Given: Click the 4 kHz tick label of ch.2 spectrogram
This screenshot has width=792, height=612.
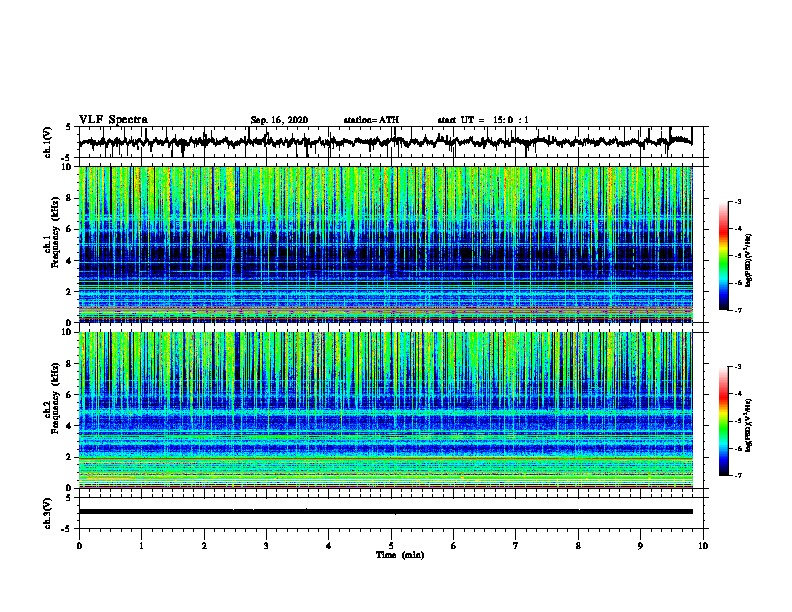Looking at the screenshot, I should coord(69,426).
